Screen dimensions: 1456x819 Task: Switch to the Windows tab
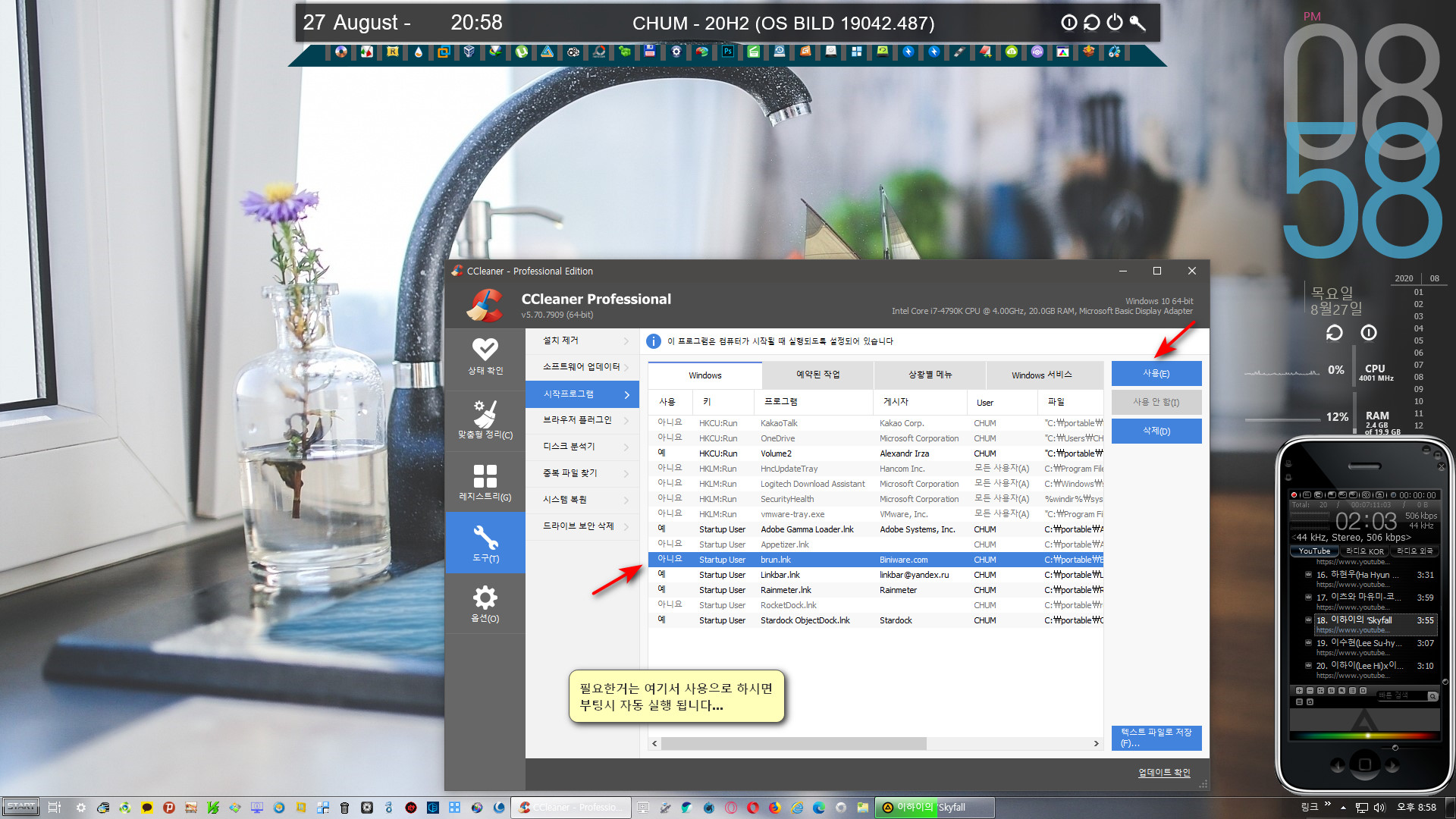[705, 375]
